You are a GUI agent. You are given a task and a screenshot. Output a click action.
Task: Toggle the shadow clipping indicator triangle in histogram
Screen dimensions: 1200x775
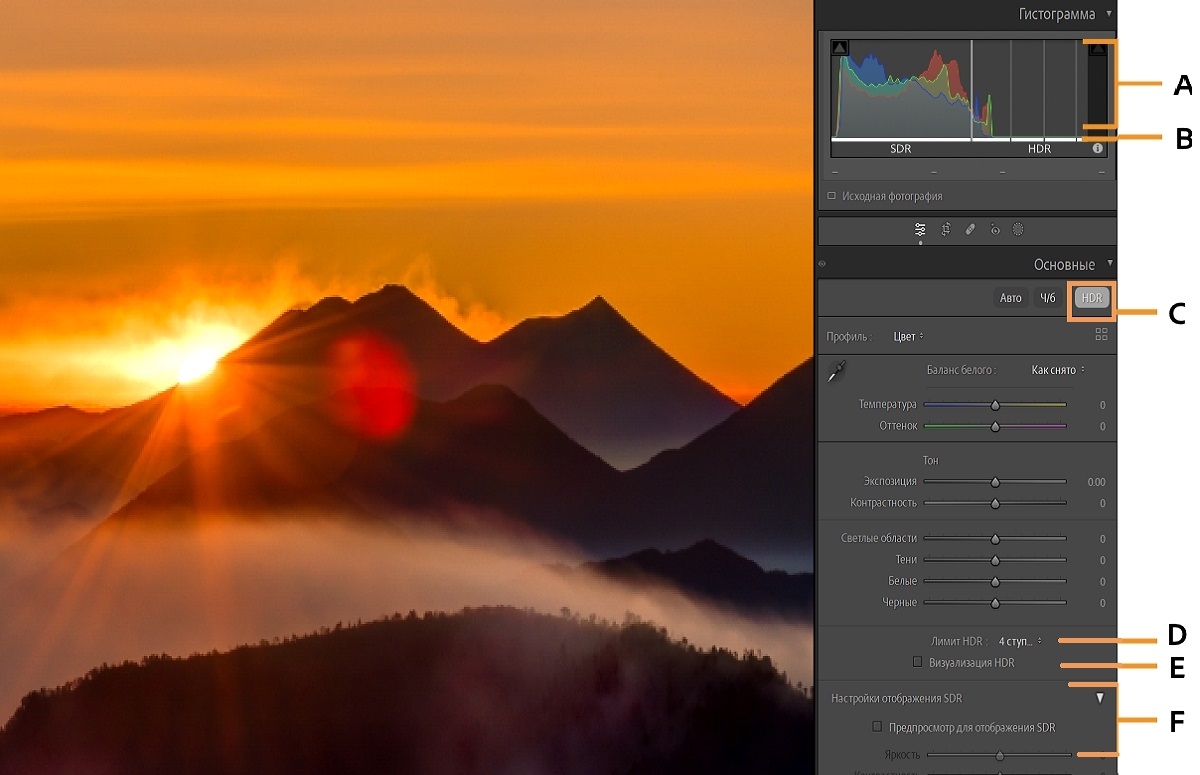840,47
